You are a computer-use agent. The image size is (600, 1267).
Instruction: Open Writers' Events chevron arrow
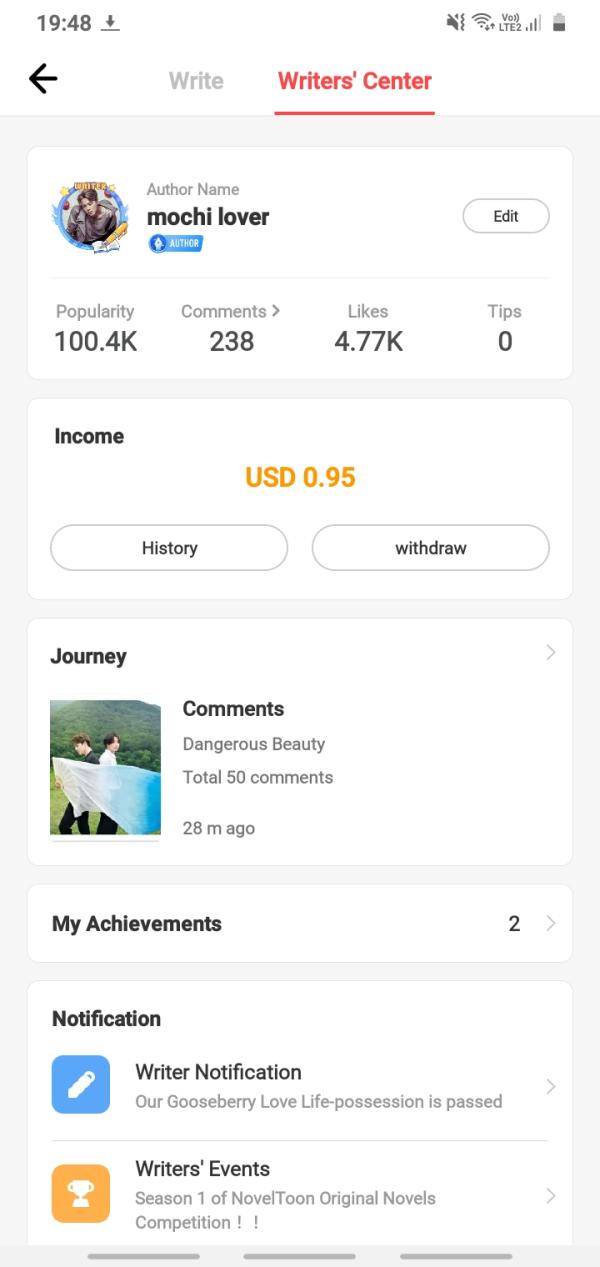coord(550,1195)
